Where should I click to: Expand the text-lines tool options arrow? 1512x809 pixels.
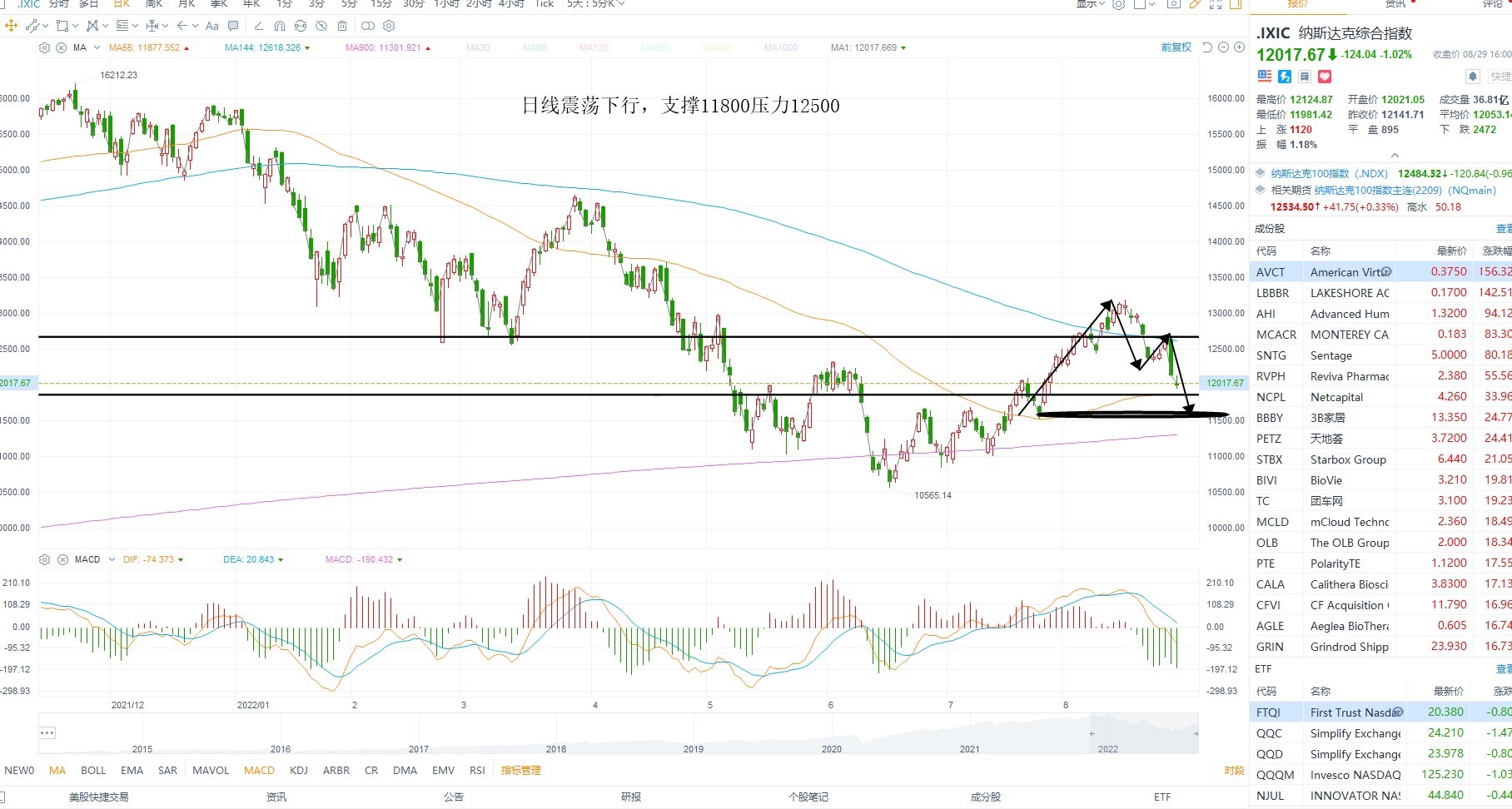click(136, 26)
